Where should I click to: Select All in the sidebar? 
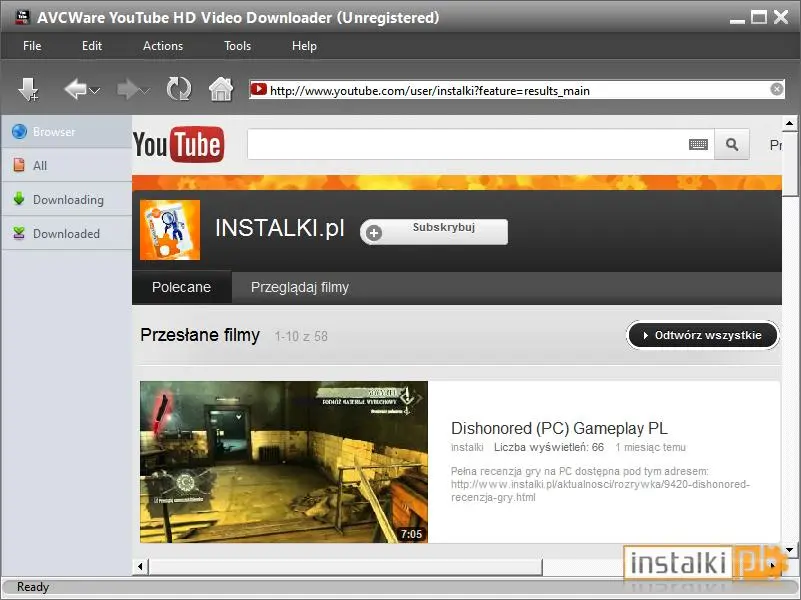tap(66, 165)
